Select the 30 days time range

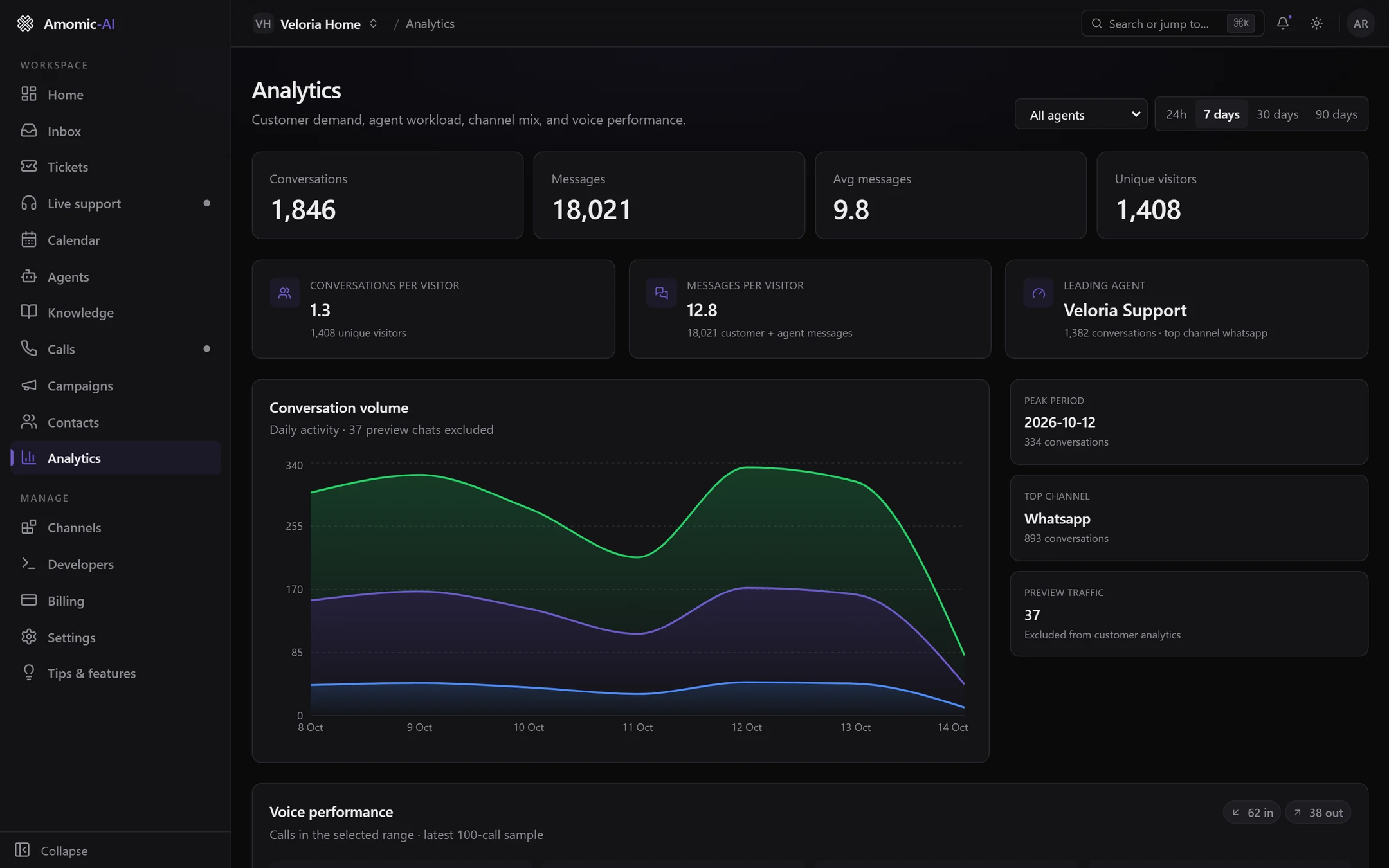(x=1277, y=114)
